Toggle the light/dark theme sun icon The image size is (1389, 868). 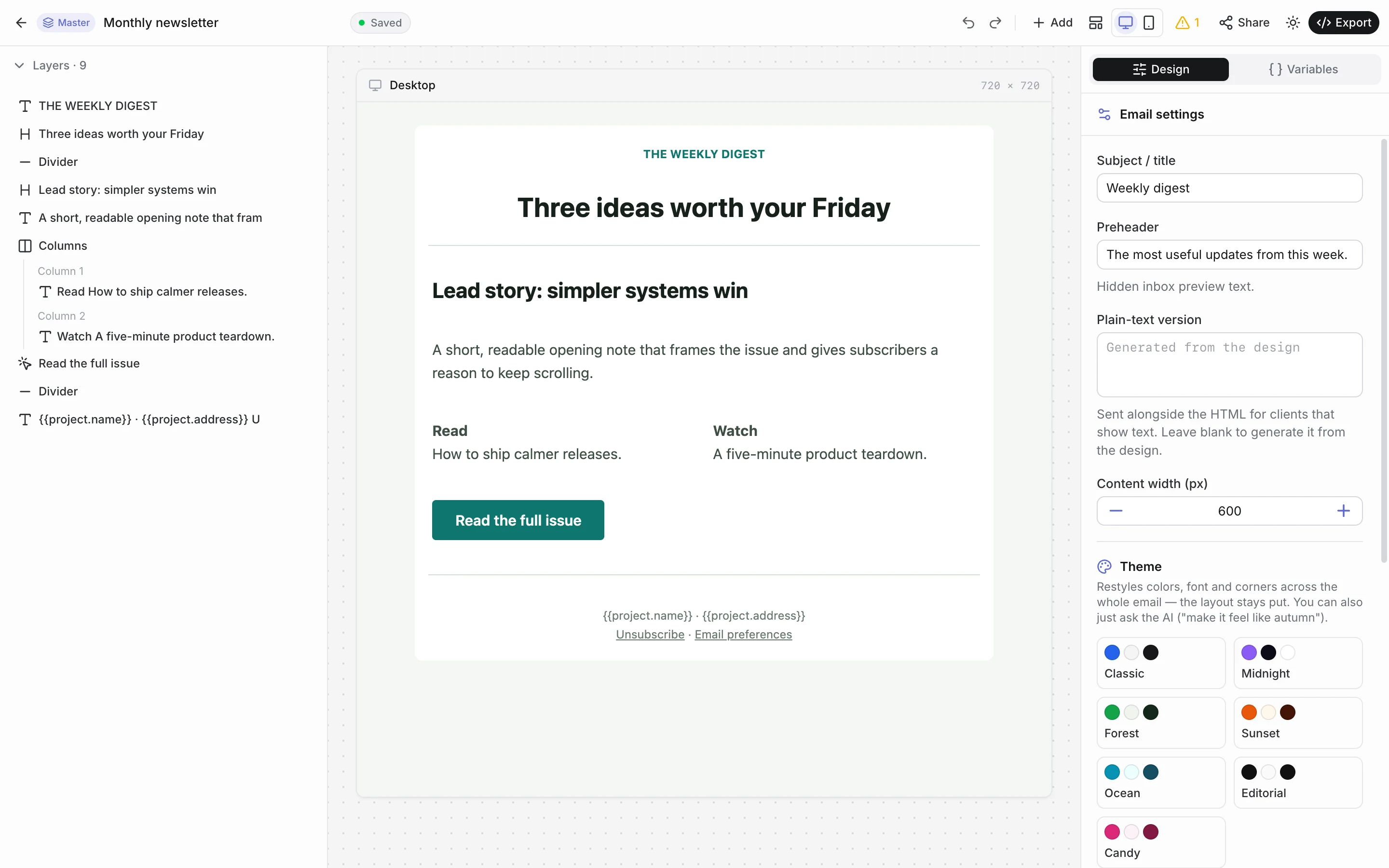point(1293,22)
